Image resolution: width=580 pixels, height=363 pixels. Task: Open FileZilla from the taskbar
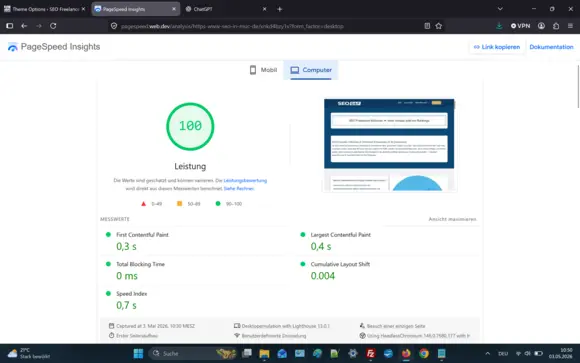(370, 354)
